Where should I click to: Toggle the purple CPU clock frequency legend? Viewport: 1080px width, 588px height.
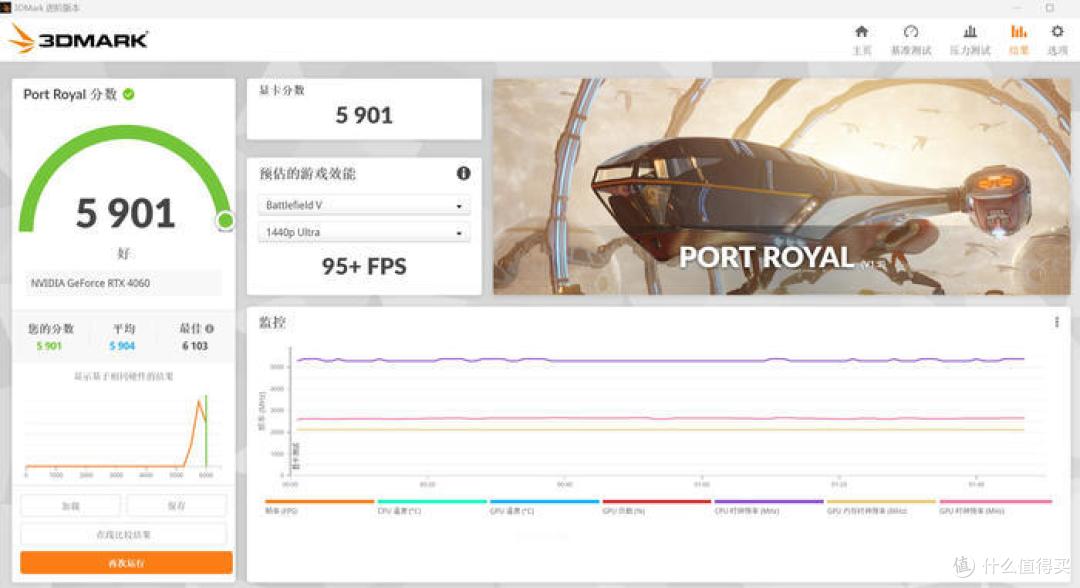[x=769, y=506]
